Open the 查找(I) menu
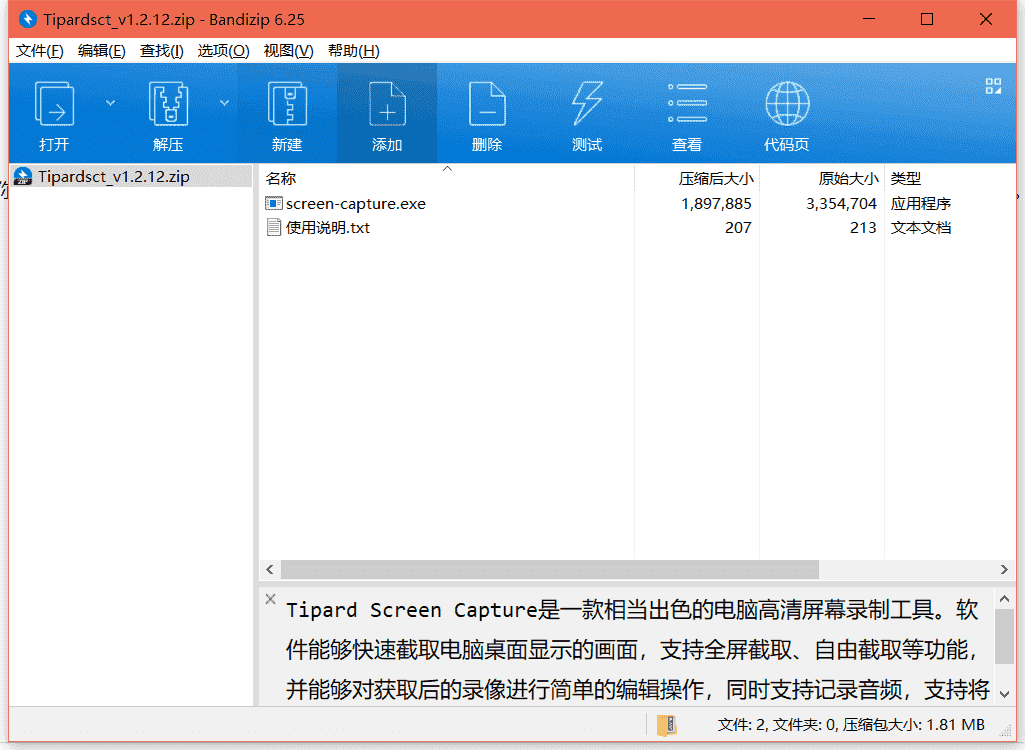1025x750 pixels. (161, 51)
